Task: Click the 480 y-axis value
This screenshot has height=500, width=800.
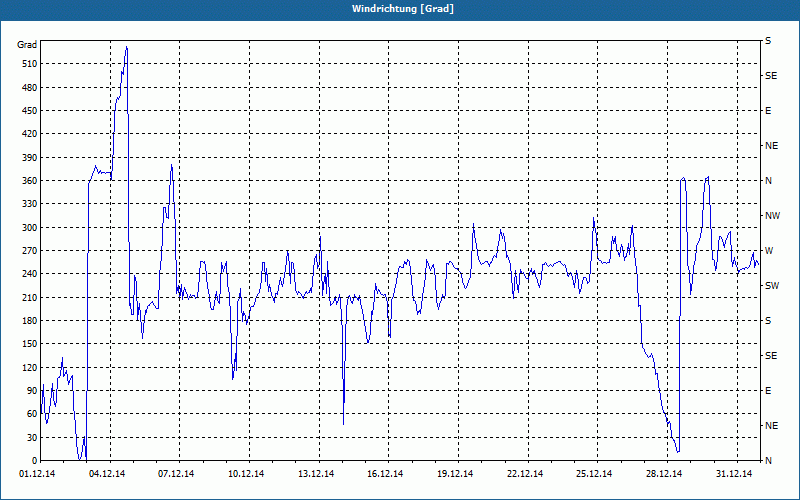Action: point(31,87)
